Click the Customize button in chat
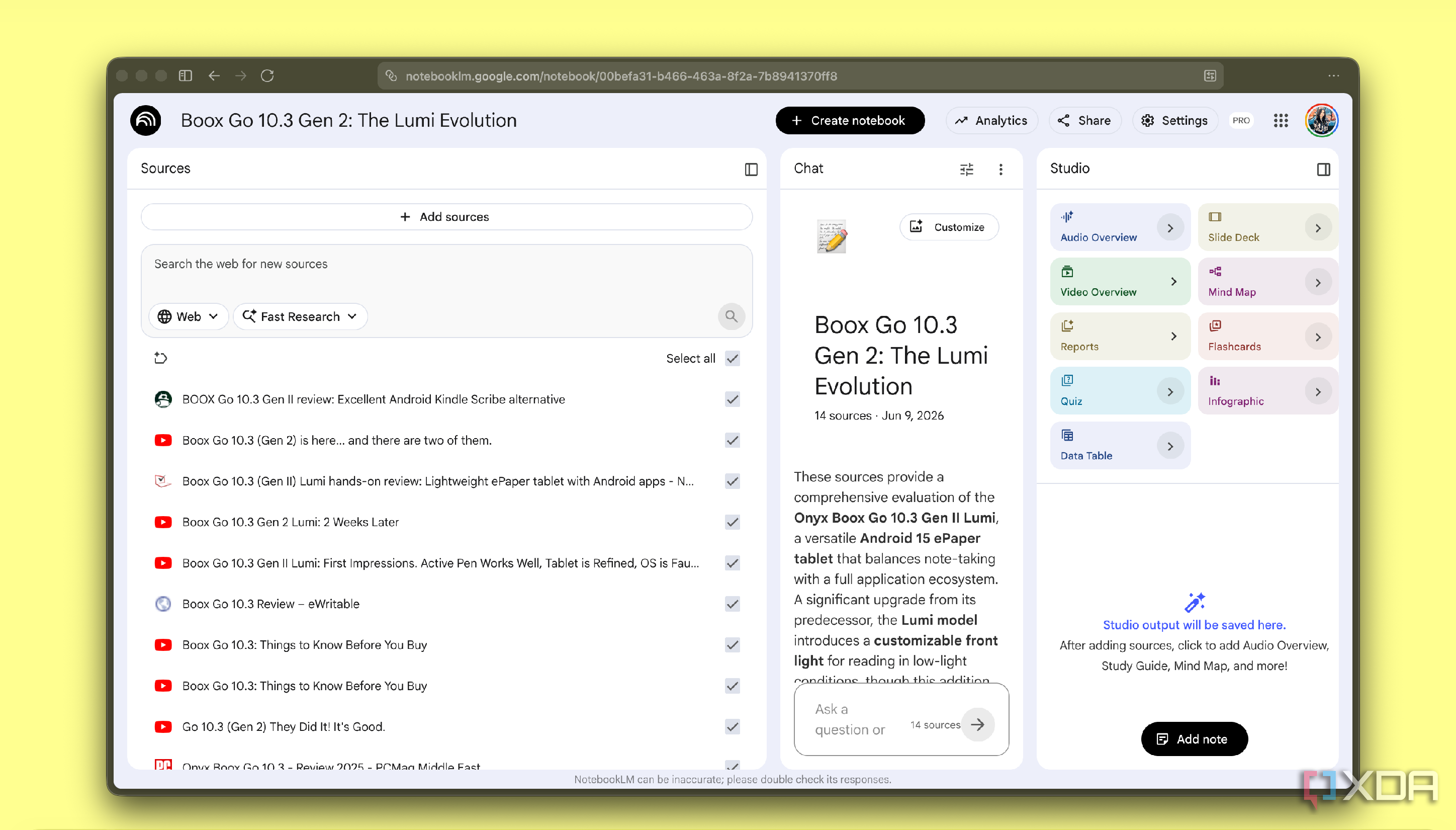This screenshot has height=830, width=1456. point(948,227)
